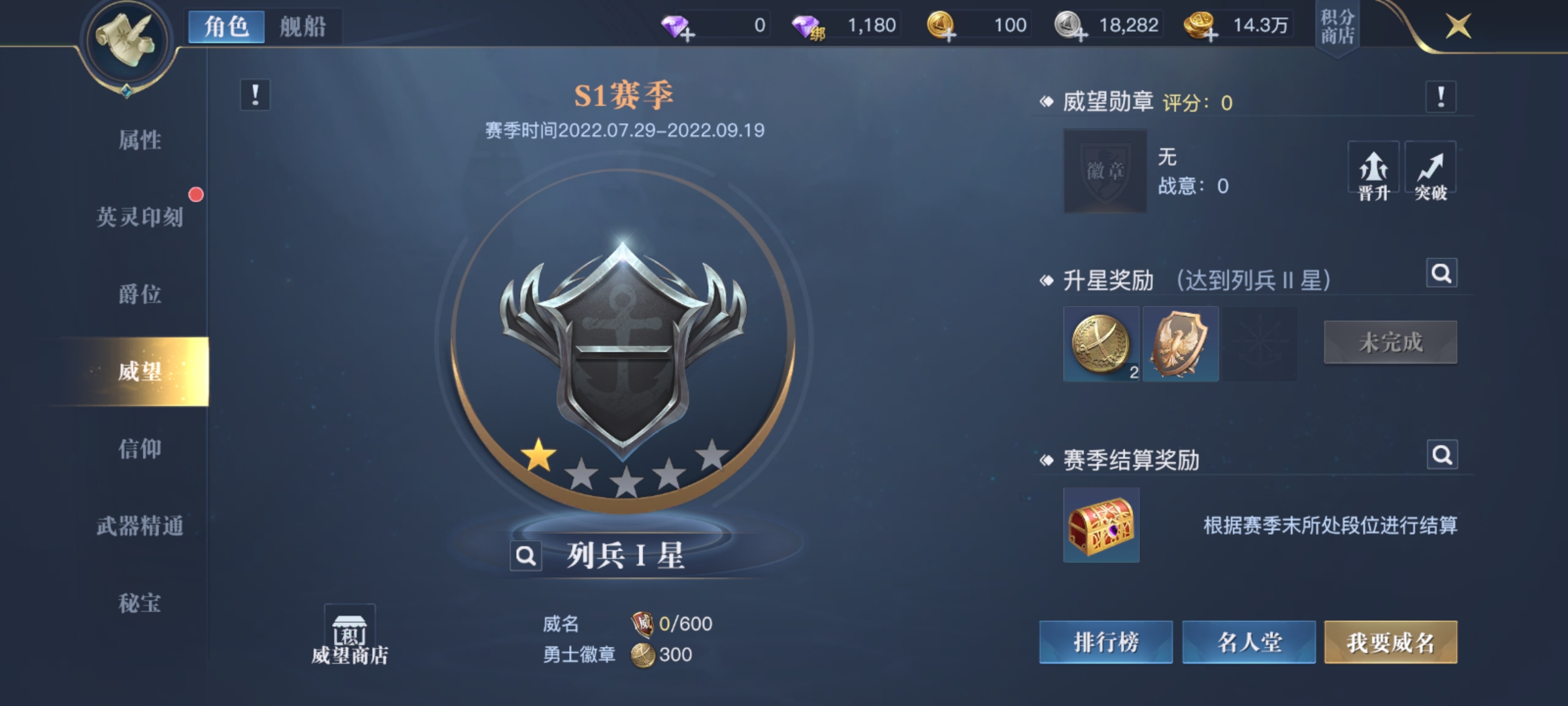The image size is (1568, 706).
Task: Click the 排行榜 button
Action: 1106,643
